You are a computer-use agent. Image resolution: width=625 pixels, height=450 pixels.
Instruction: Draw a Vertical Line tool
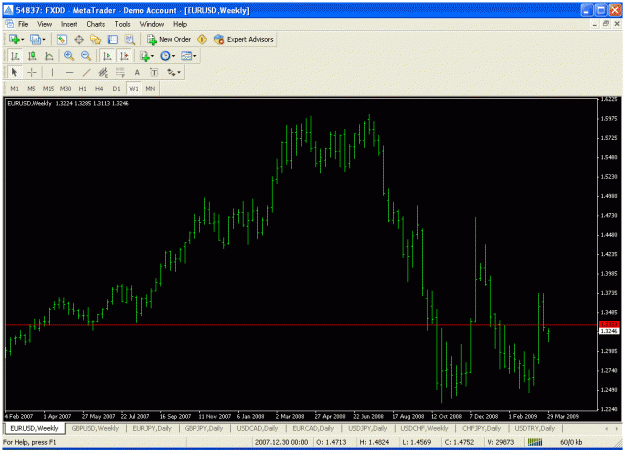pos(52,73)
